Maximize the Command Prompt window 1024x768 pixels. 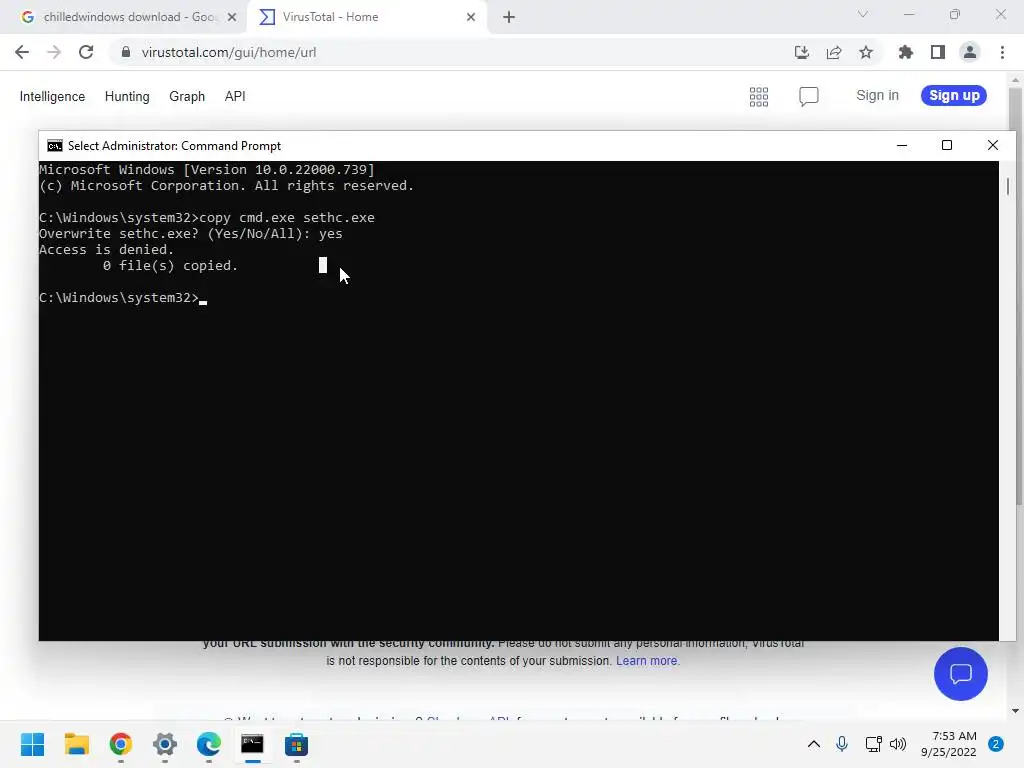(x=947, y=146)
